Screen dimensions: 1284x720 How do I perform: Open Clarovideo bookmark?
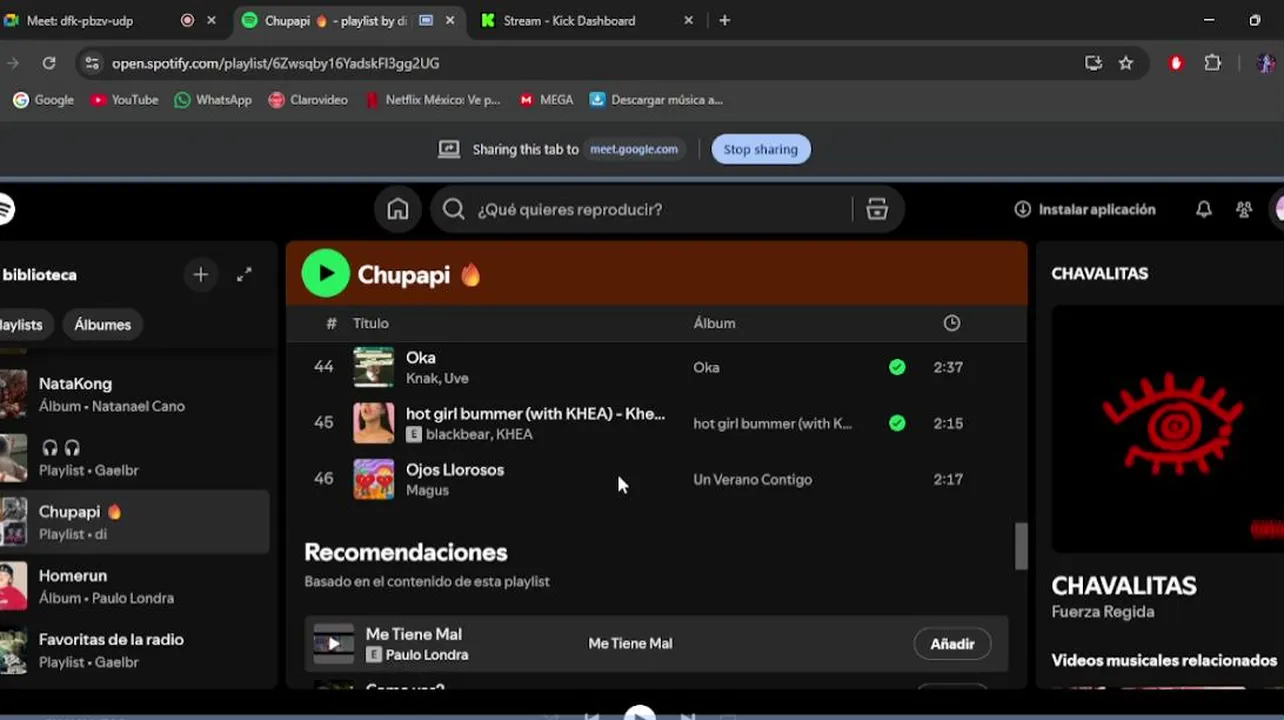(x=308, y=100)
